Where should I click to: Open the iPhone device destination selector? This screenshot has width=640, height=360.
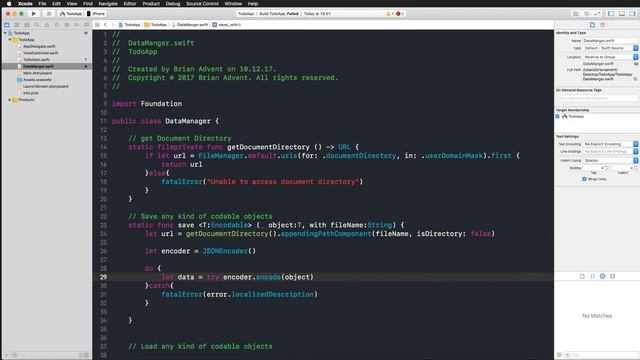96,13
